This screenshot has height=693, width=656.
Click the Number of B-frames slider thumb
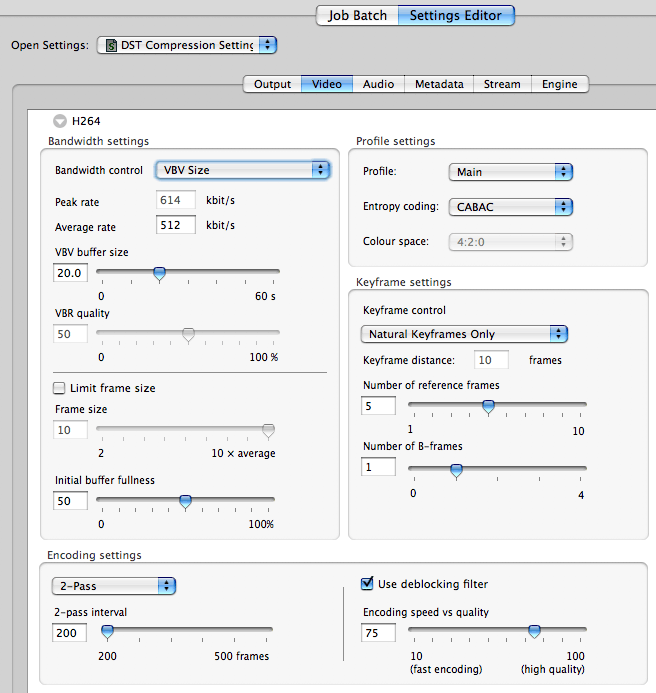pos(456,469)
